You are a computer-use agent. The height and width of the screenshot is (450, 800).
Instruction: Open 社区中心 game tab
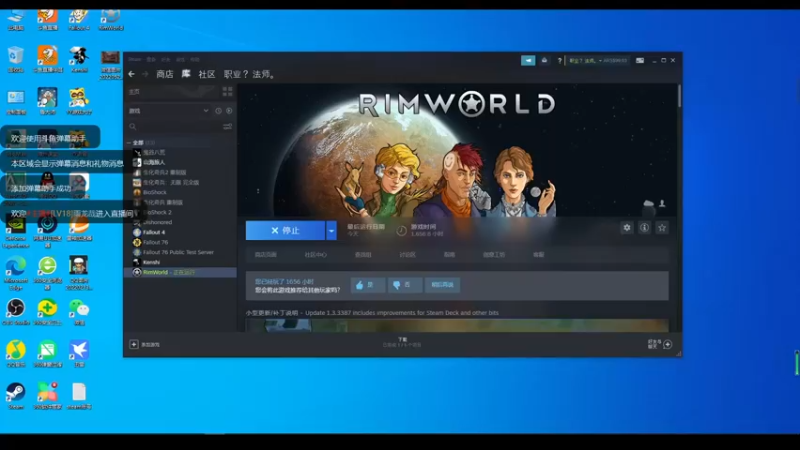click(315, 255)
